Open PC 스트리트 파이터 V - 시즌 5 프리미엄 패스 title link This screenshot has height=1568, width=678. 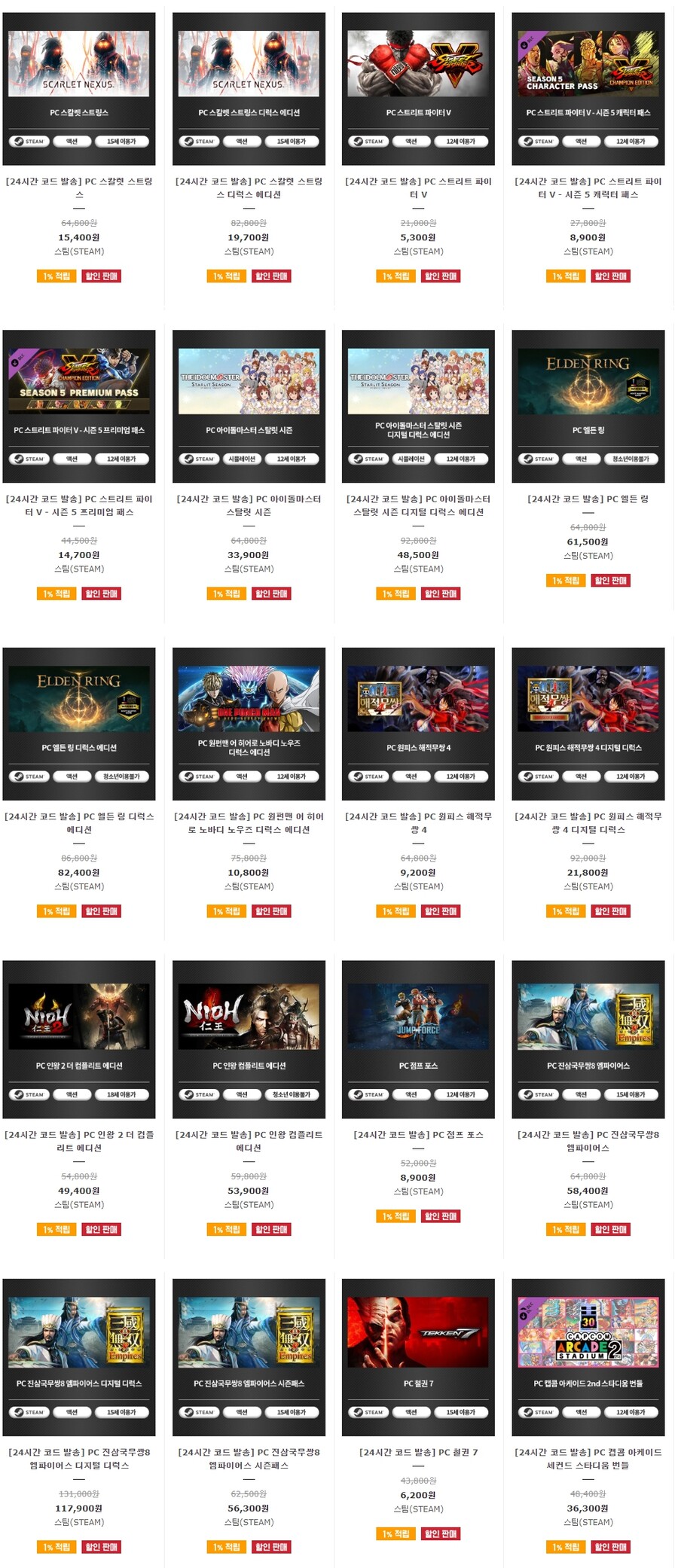(x=79, y=505)
